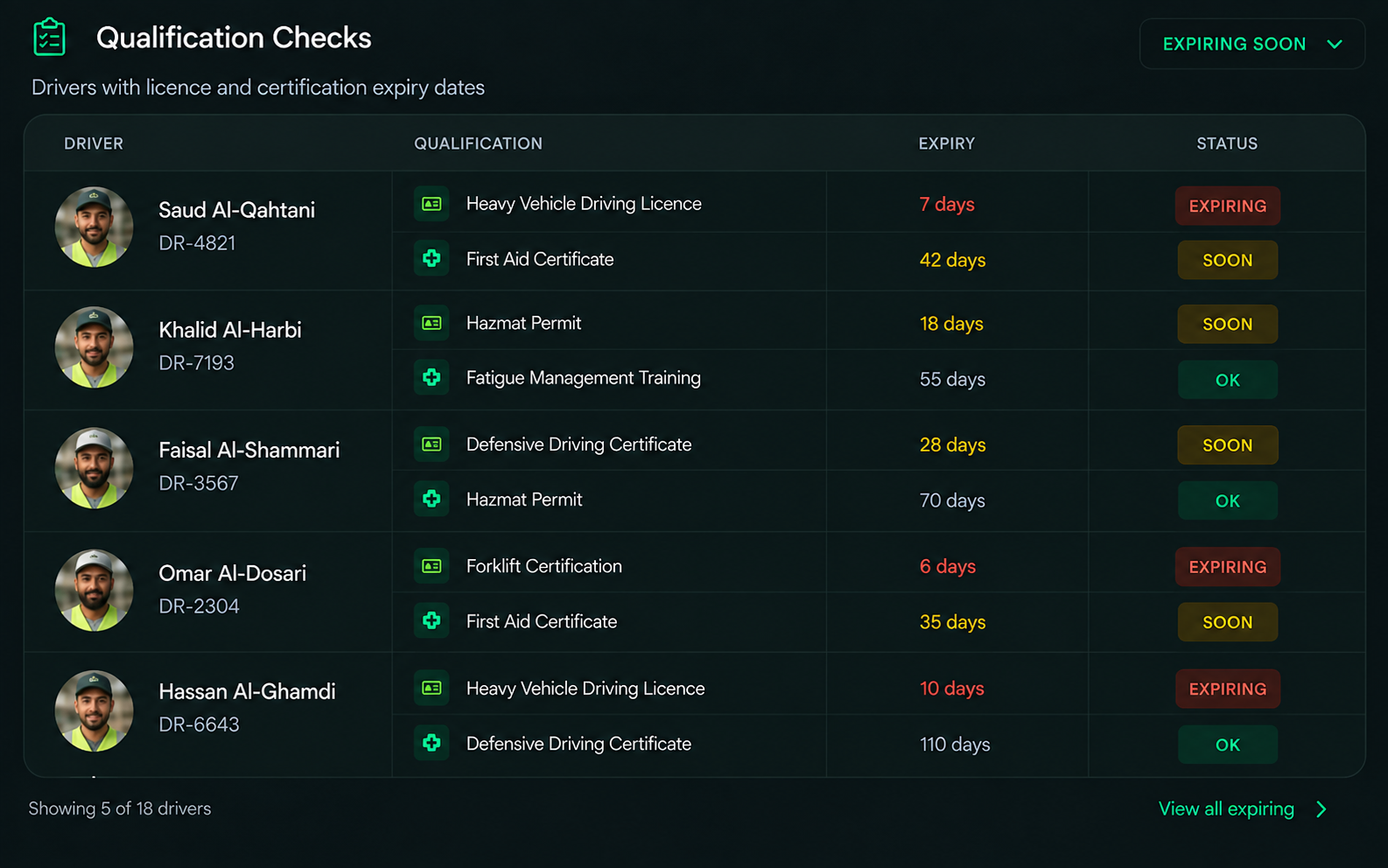This screenshot has width=1388, height=868.
Task: Open the Expiring Soon filter dropdown
Action: click(1251, 44)
